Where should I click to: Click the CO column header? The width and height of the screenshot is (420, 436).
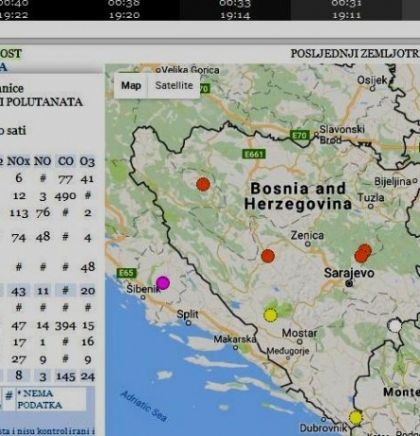(66, 161)
